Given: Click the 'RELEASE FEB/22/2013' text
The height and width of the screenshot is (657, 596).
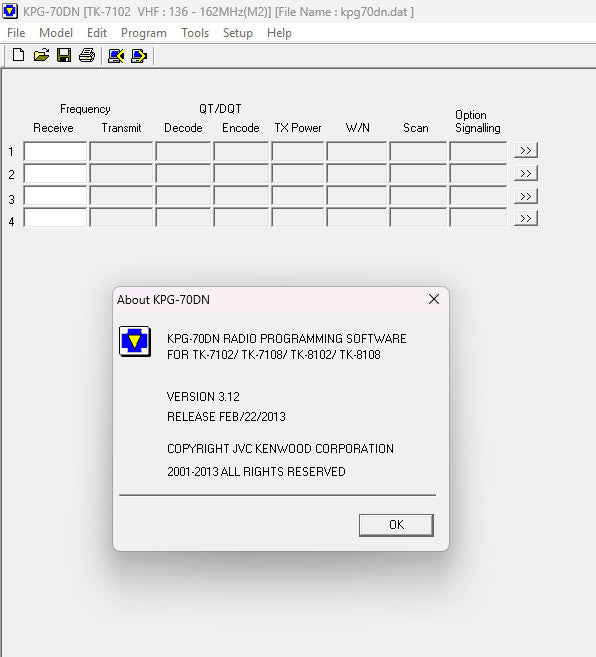Looking at the screenshot, I should coord(226,416).
